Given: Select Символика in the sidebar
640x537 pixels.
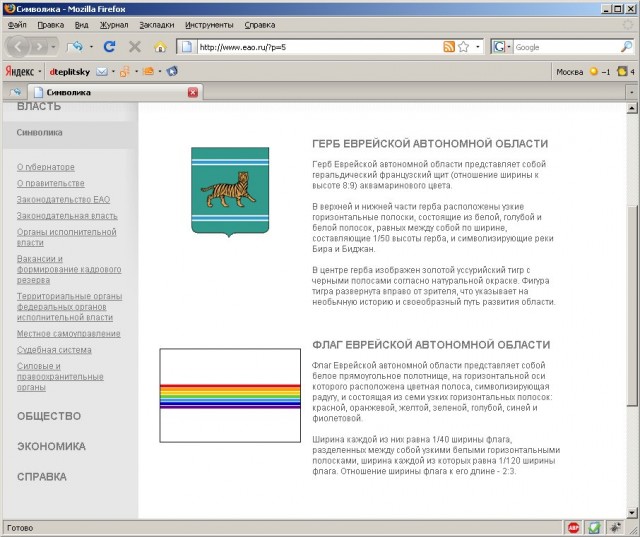Looking at the screenshot, I should pos(40,133).
